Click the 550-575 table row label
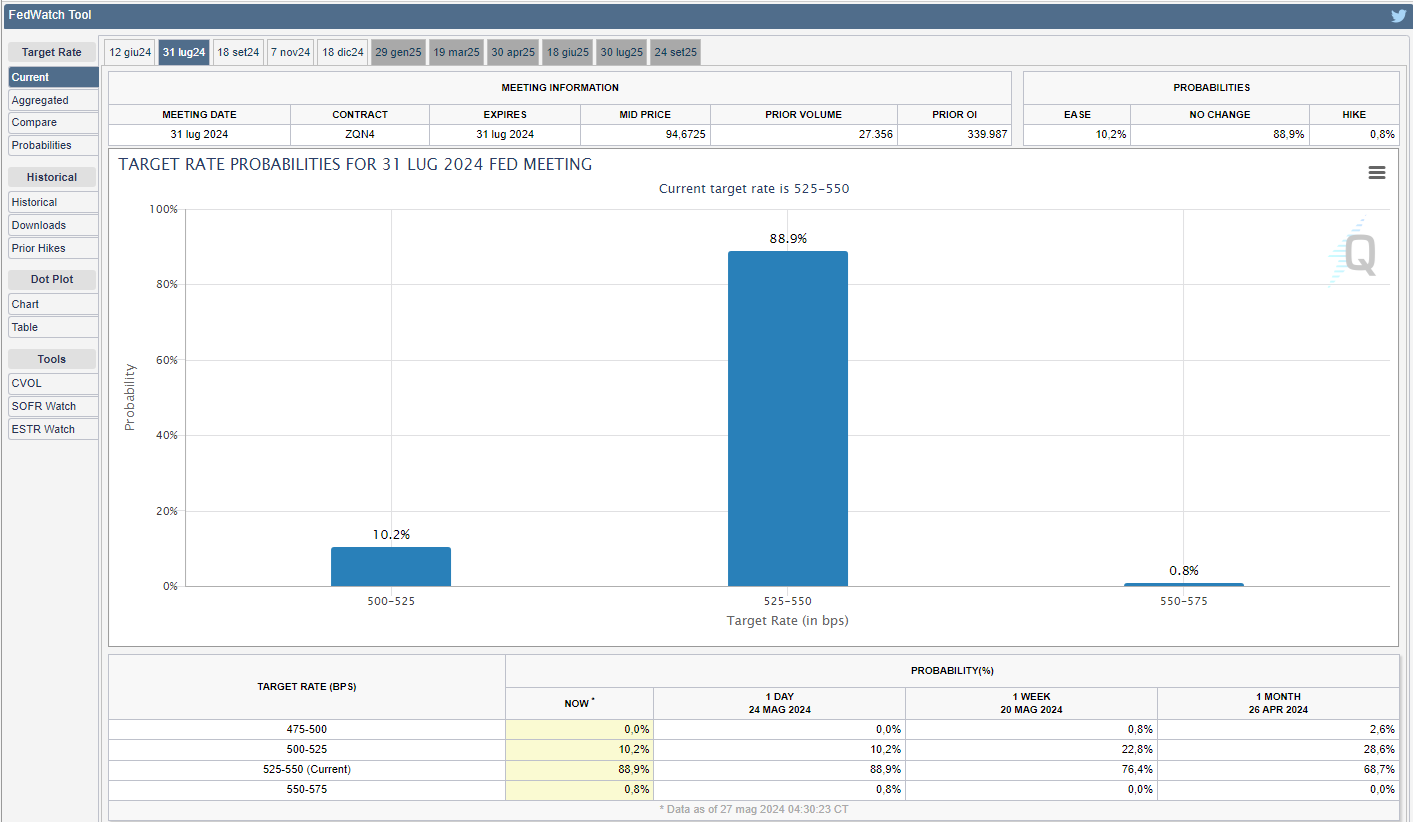This screenshot has width=1413, height=822. 307,789
